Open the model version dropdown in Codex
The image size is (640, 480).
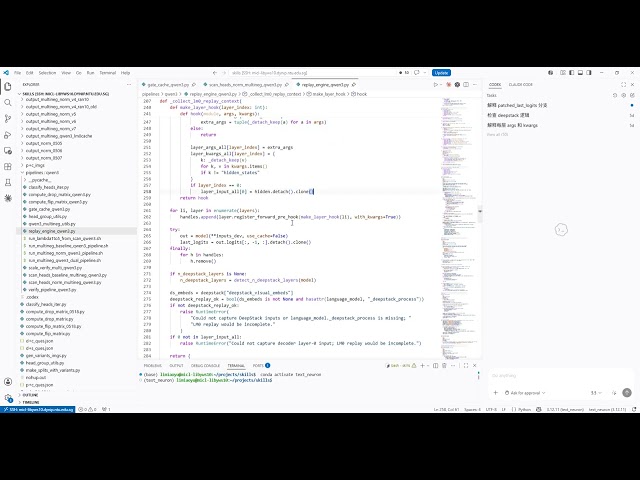[596, 393]
